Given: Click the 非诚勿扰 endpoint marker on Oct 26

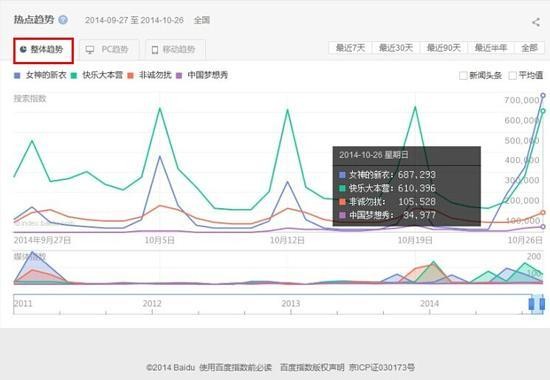Looking at the screenshot, I should click(543, 213).
